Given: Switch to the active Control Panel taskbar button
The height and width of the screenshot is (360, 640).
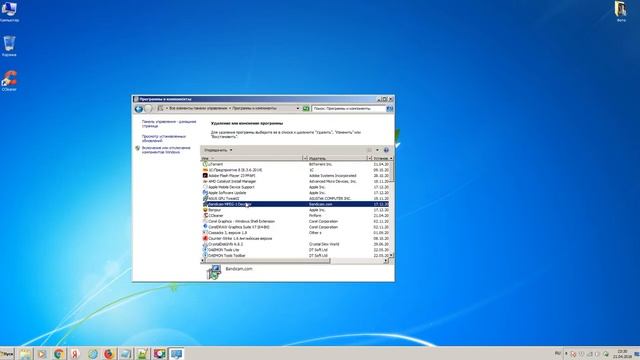Looking at the screenshot, I should (176, 354).
